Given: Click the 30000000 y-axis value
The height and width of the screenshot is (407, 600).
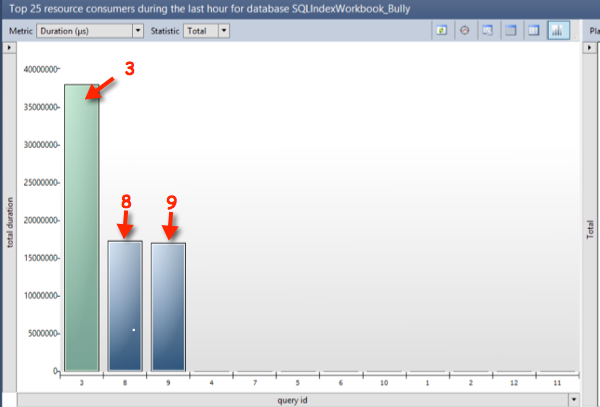Looking at the screenshot, I should (41, 145).
